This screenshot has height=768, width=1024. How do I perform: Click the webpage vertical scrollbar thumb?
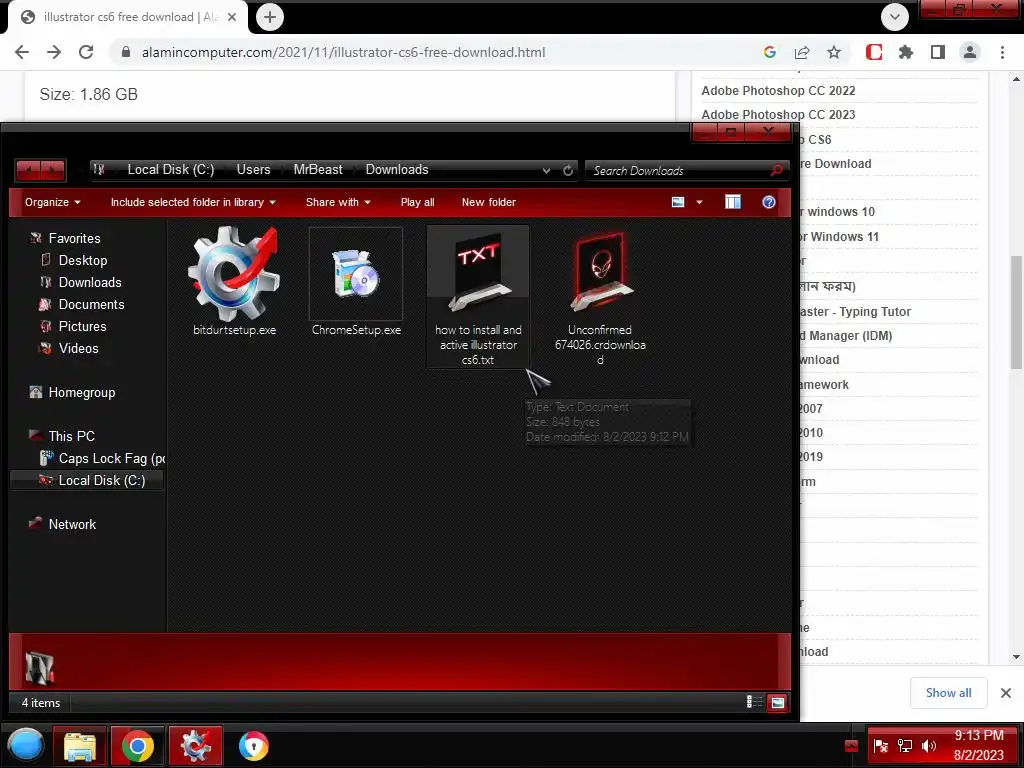1016,312
